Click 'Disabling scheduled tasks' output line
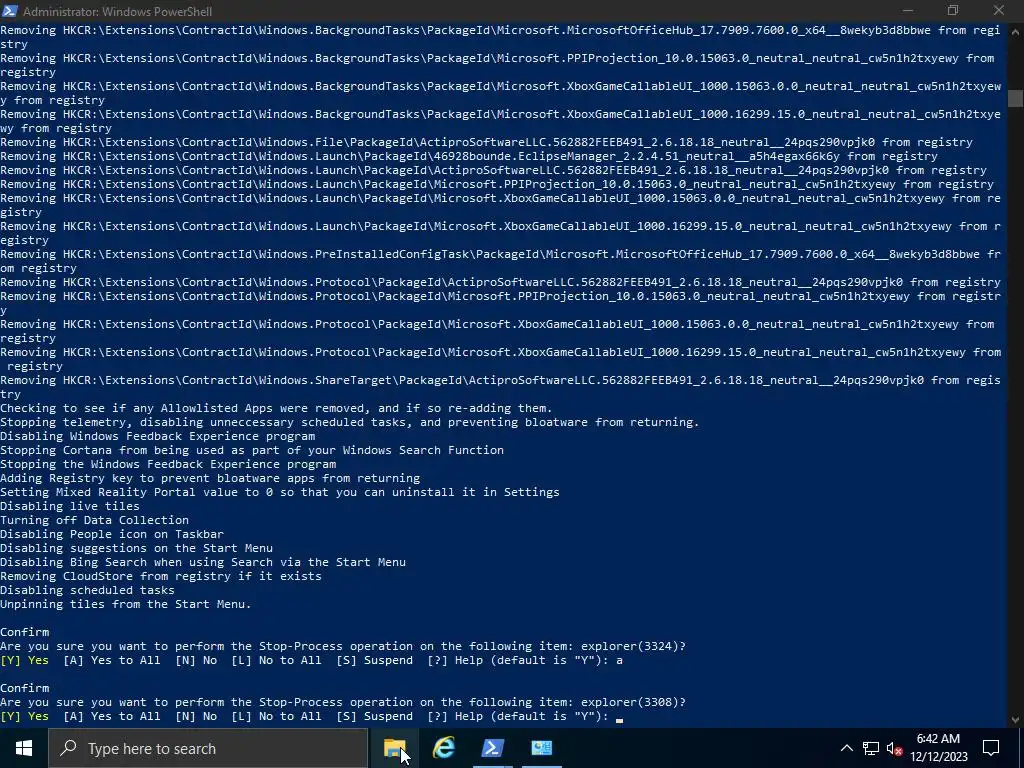 click(x=88, y=590)
